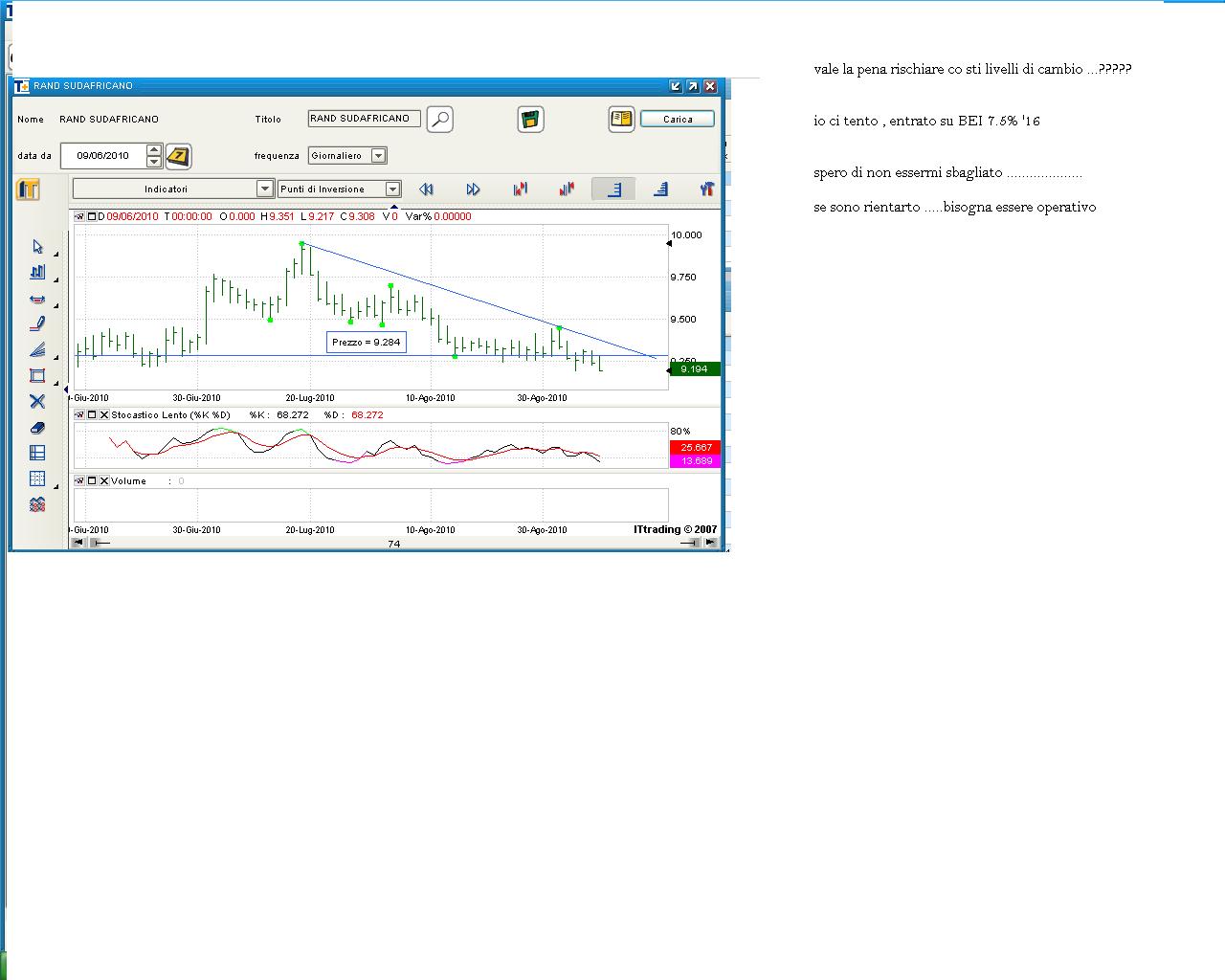The height and width of the screenshot is (980, 1225).
Task: Expand the fan lines tool submenu triangle
Action: click(x=56, y=357)
